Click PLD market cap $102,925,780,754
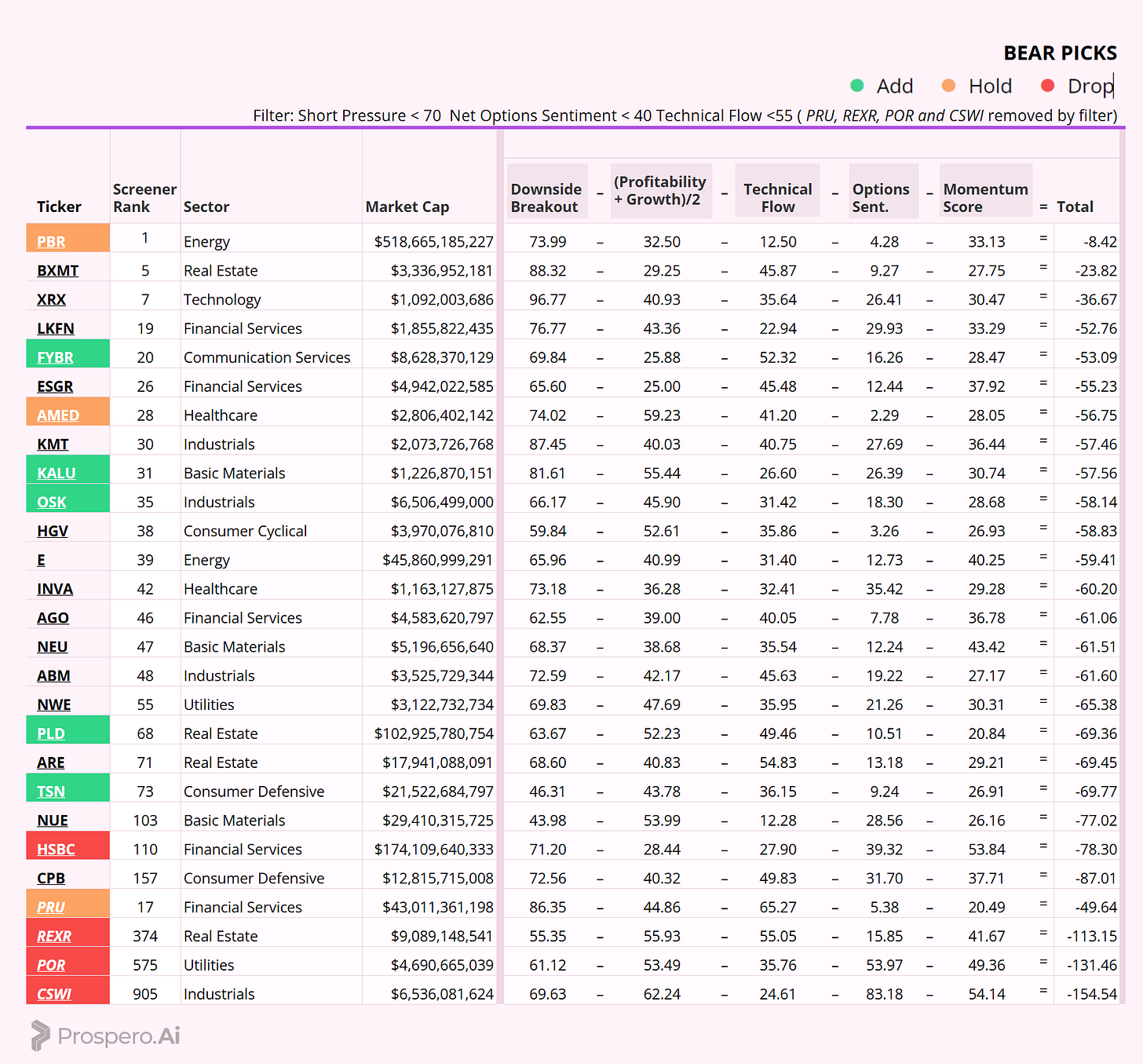 click(x=433, y=734)
